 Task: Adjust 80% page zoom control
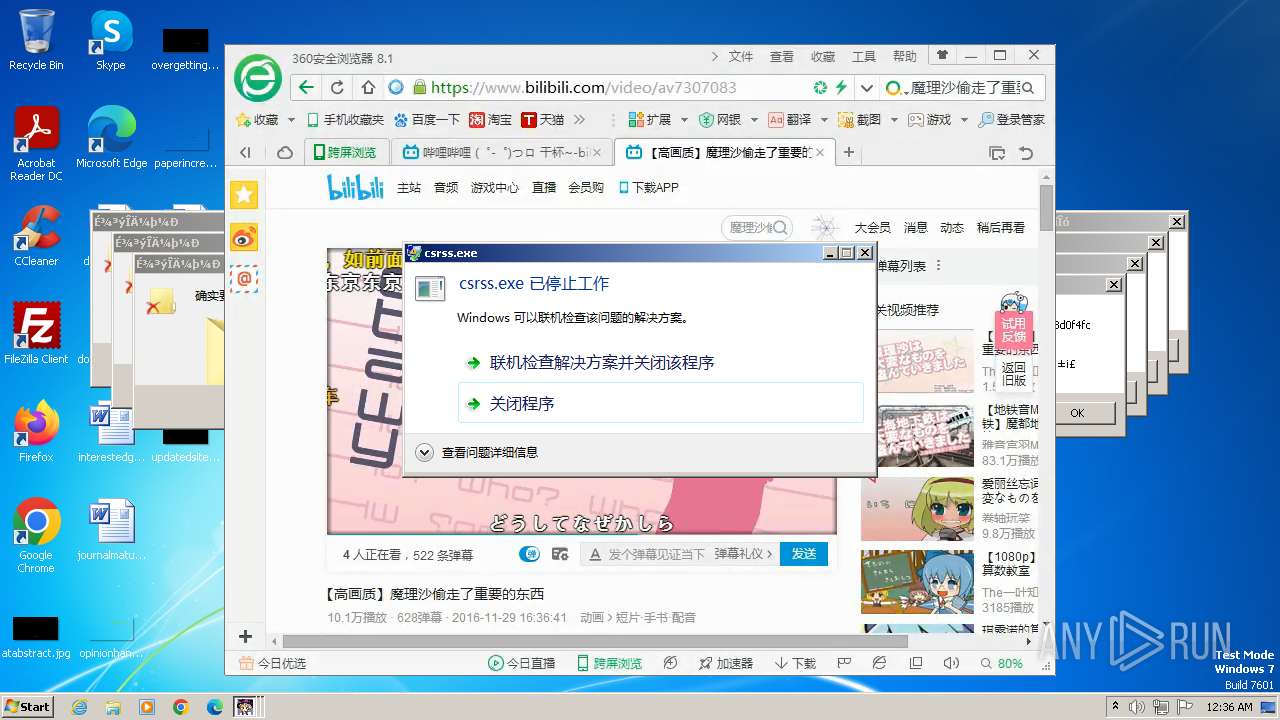[1002, 663]
